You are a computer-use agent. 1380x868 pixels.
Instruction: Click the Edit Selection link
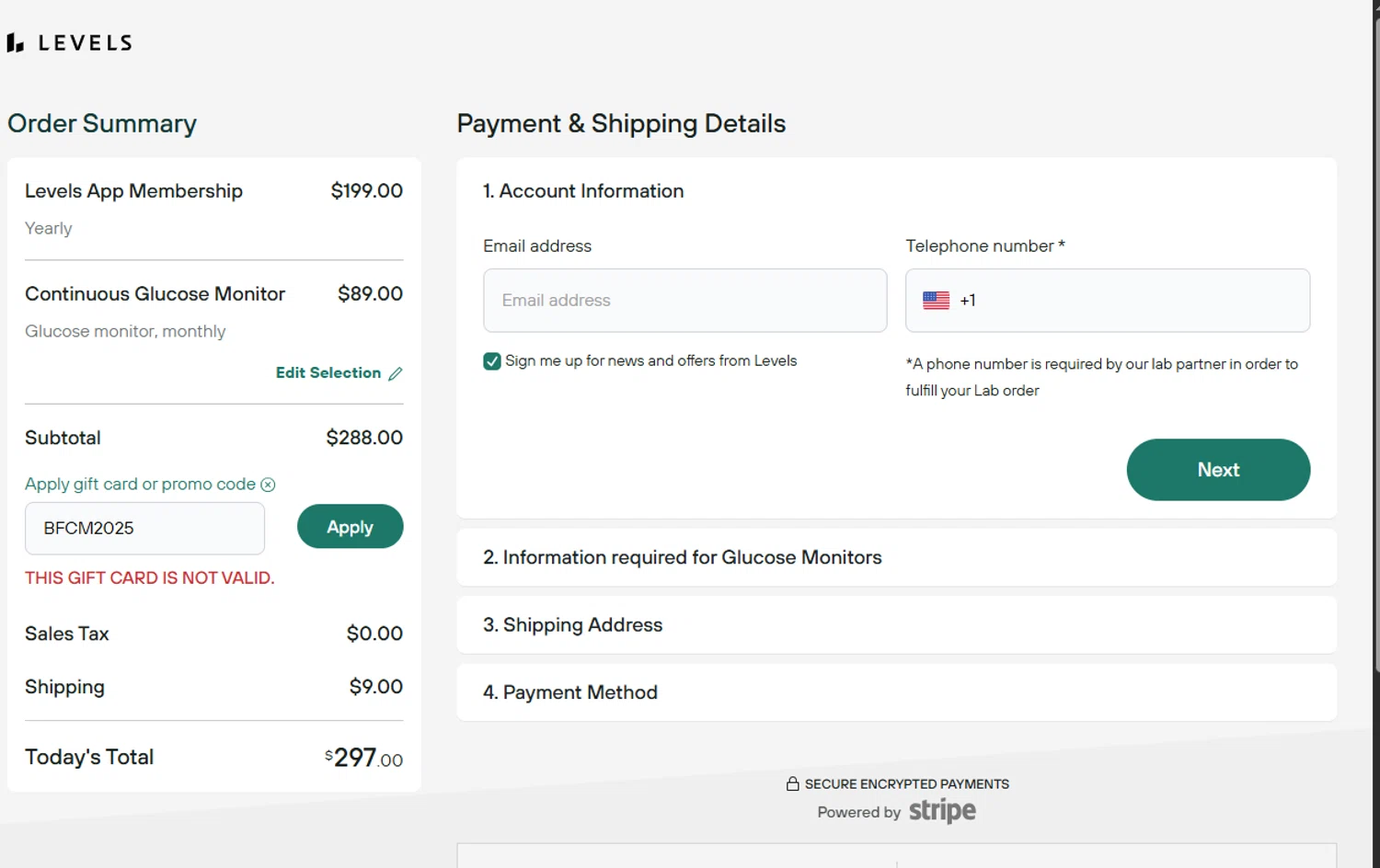click(x=328, y=372)
